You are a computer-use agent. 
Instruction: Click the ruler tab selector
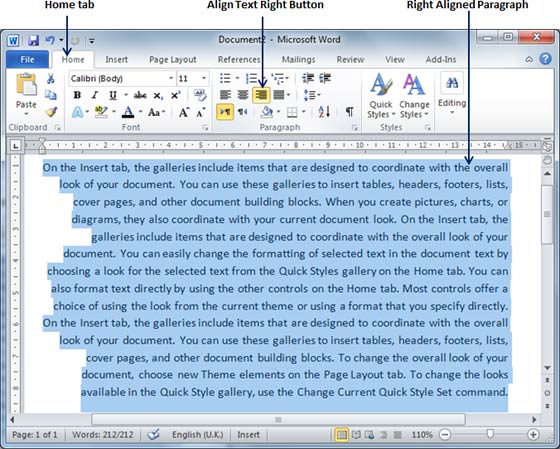click(15, 146)
